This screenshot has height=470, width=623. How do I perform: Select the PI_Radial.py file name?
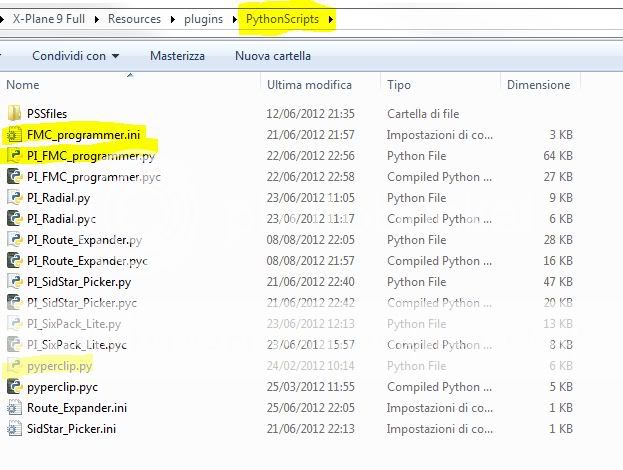click(58, 198)
